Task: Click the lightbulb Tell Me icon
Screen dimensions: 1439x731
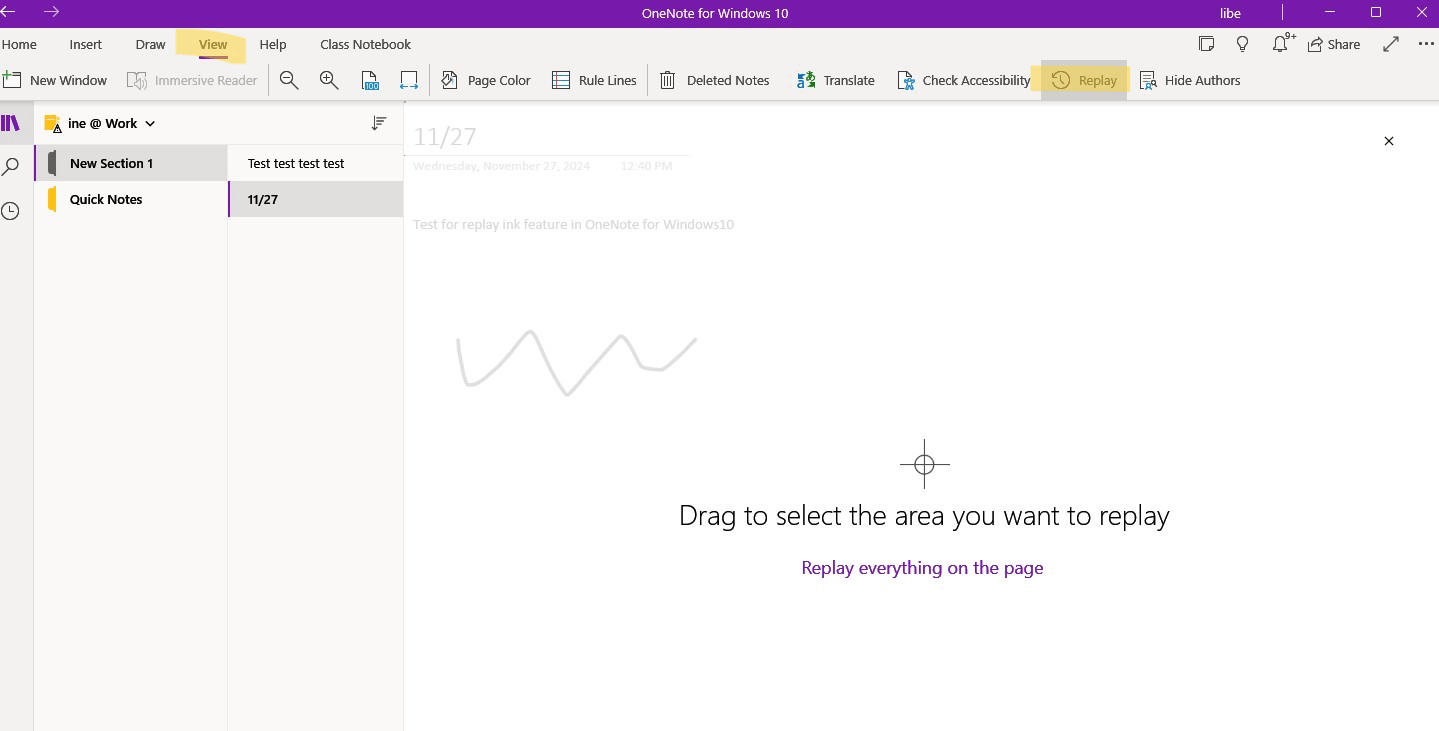Action: pos(1243,44)
